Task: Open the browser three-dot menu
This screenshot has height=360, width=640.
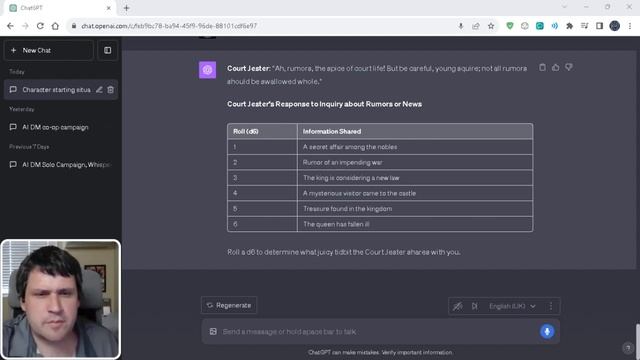Action: [x=630, y=26]
